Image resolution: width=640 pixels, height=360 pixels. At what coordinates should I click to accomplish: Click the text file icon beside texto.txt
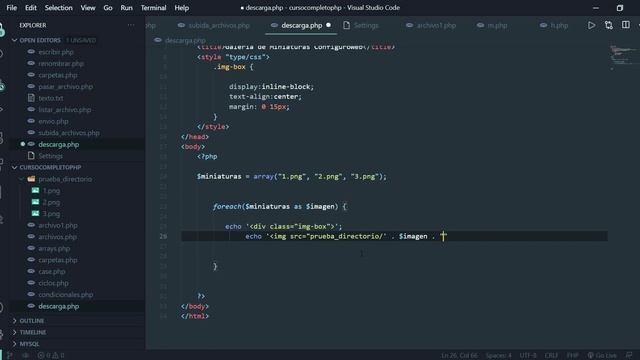[x=31, y=98]
